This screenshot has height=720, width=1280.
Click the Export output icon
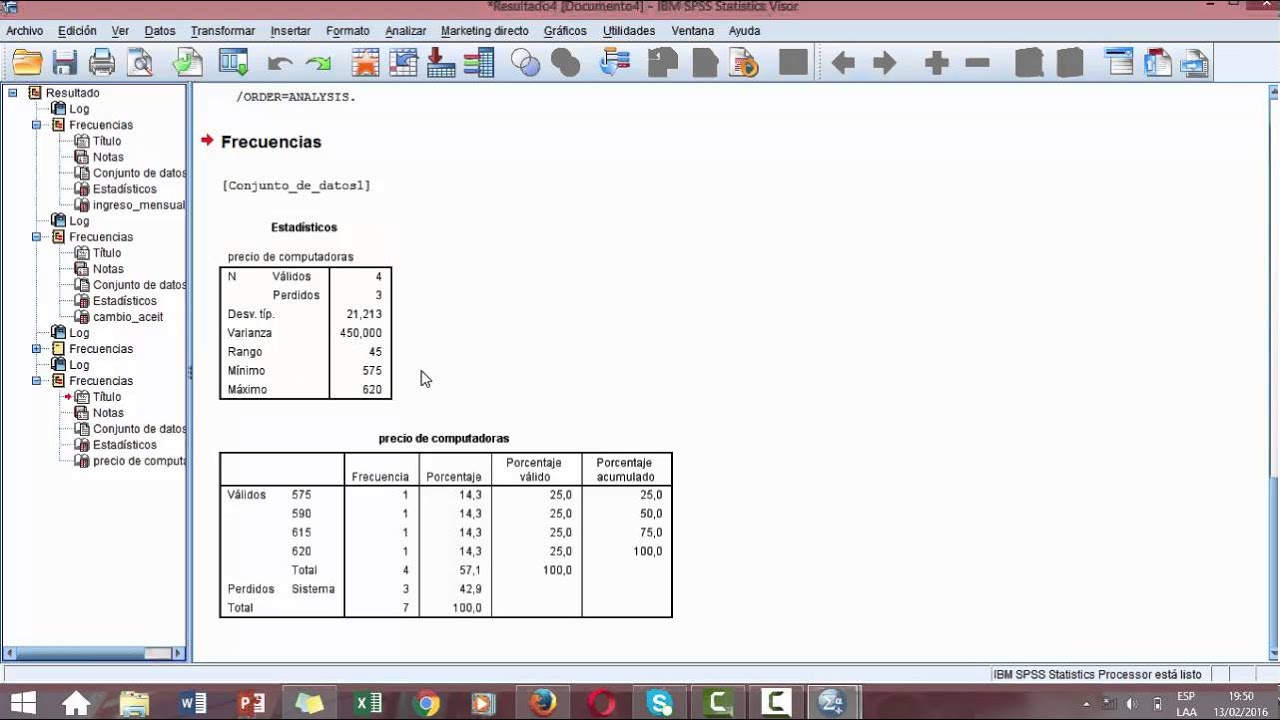[187, 63]
